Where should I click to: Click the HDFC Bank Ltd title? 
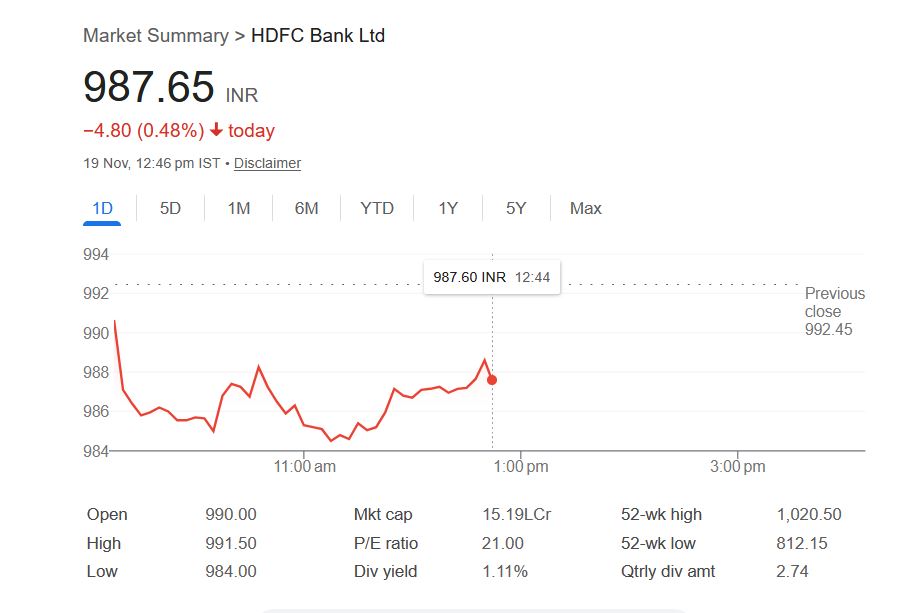pos(317,36)
